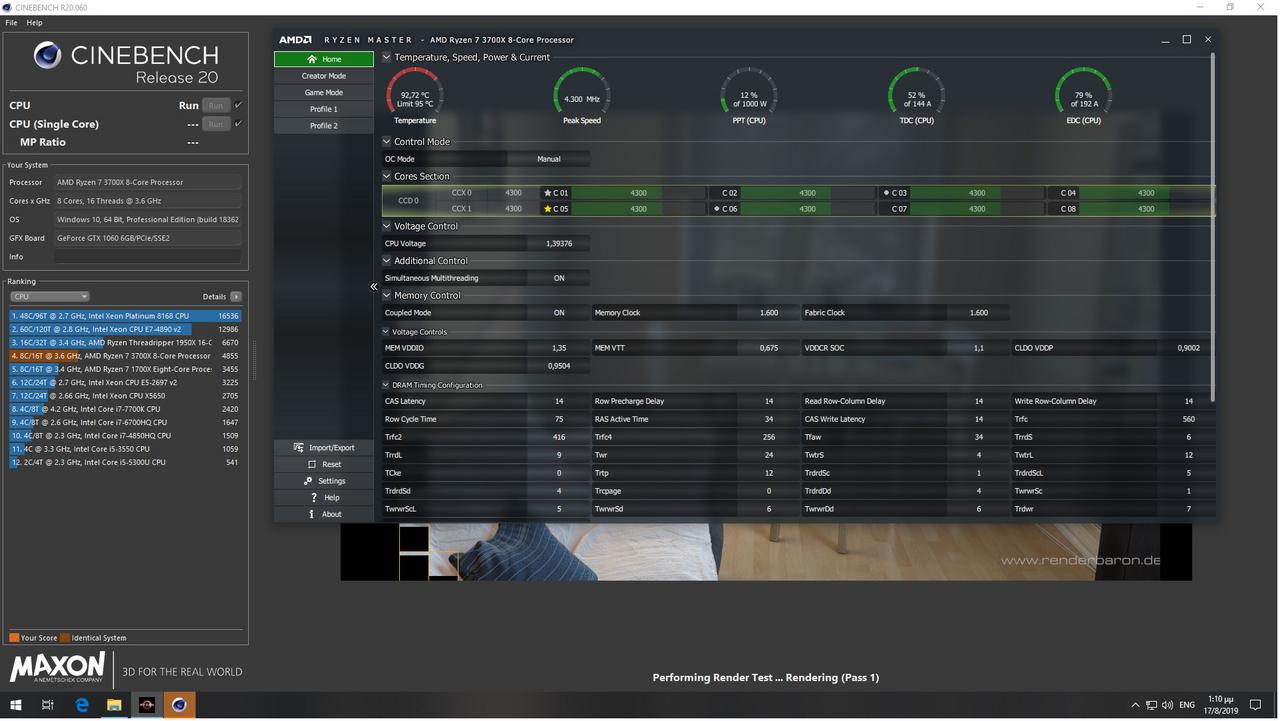
Task: Select Profile 1 in Ryzen Master
Action: point(324,109)
